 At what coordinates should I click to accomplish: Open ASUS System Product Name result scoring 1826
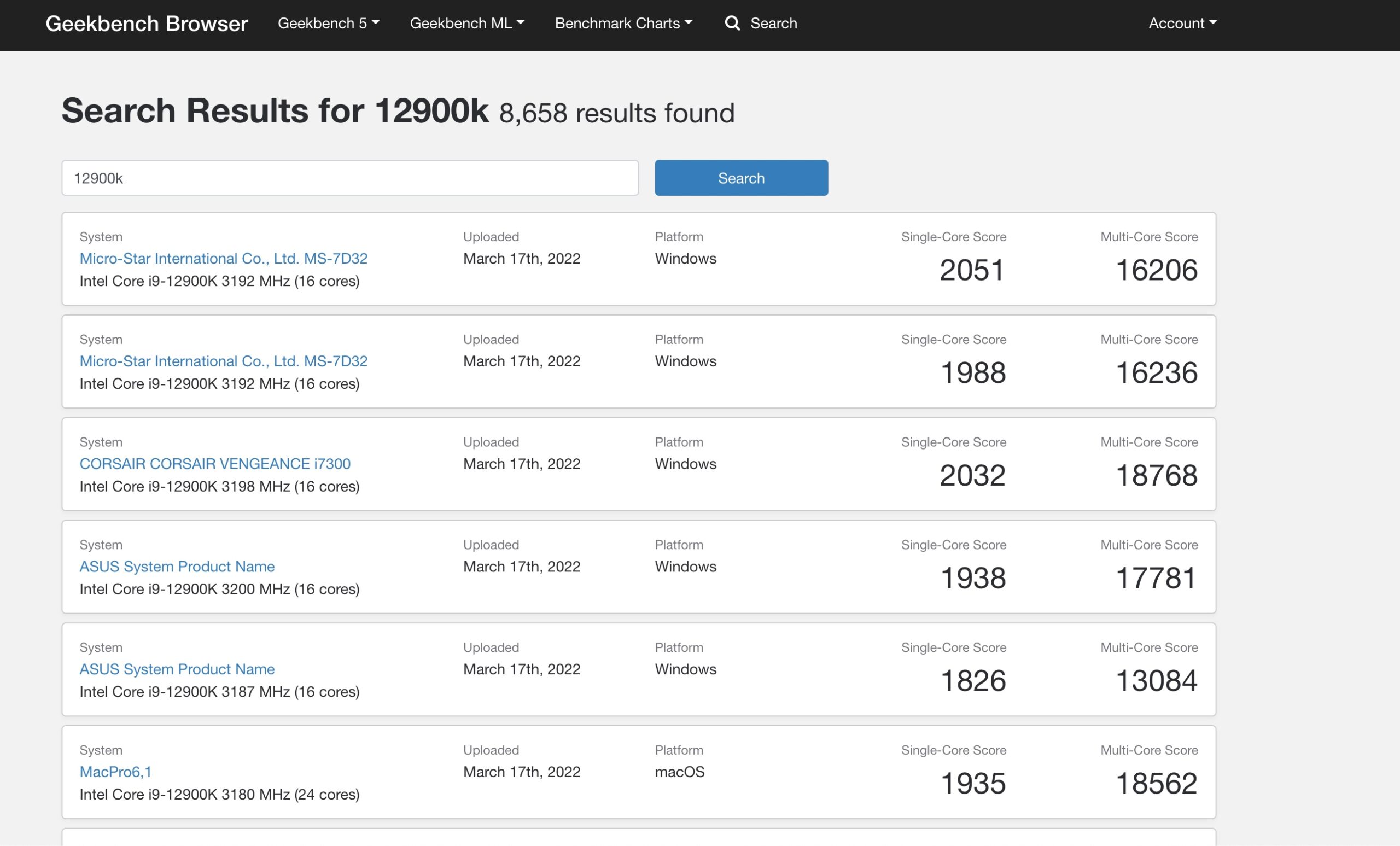click(x=177, y=669)
